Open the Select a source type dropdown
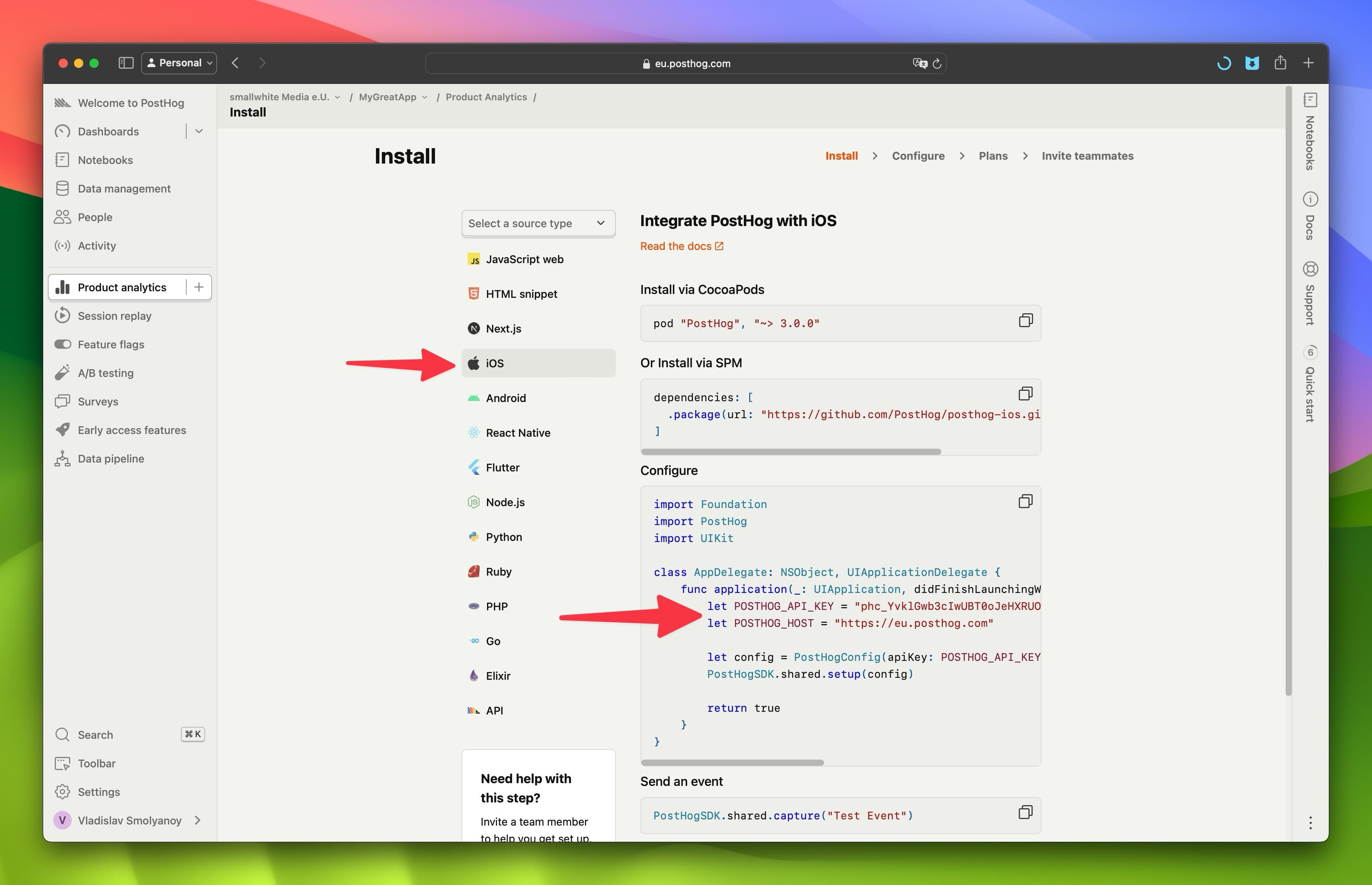The height and width of the screenshot is (885, 1372). pyautogui.click(x=538, y=223)
